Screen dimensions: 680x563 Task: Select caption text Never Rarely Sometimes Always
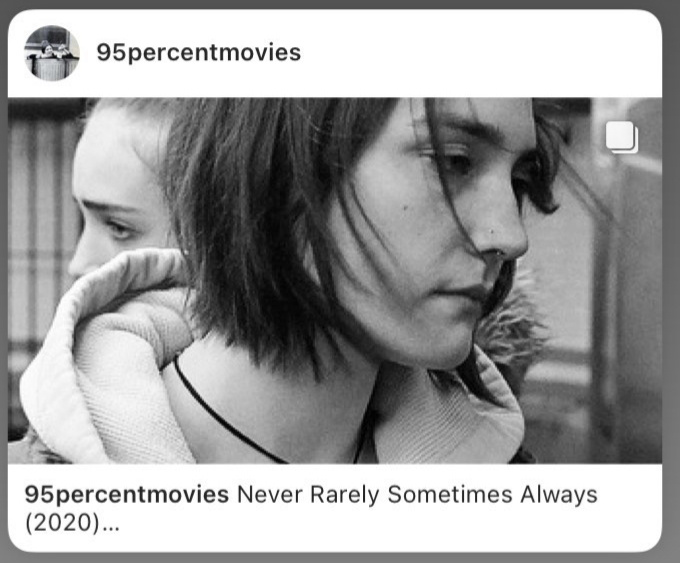point(417,494)
